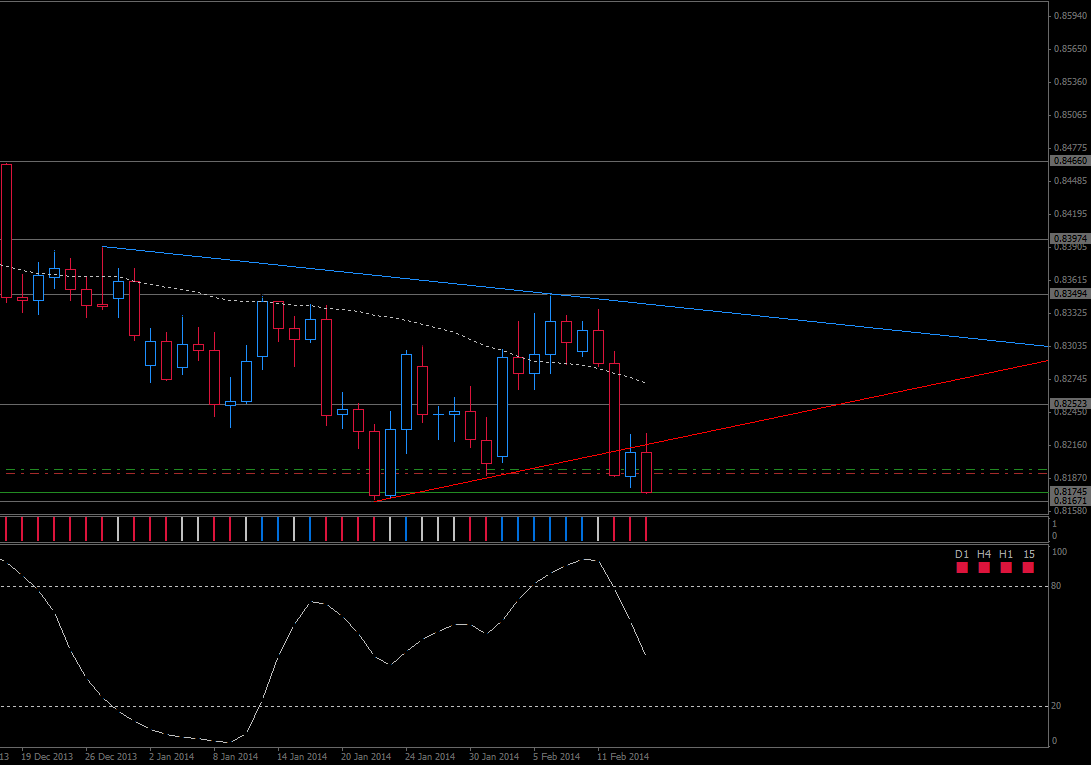This screenshot has height=765, width=1091.
Task: Click the oscillator 80 level label
Action: [1056, 586]
